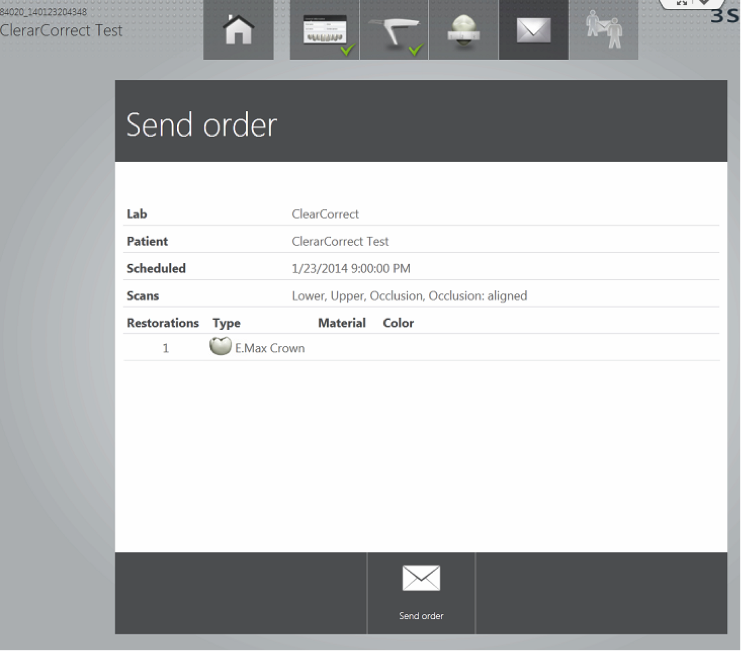Click the Restorations label
The height and width of the screenshot is (651, 741).
[163, 323]
